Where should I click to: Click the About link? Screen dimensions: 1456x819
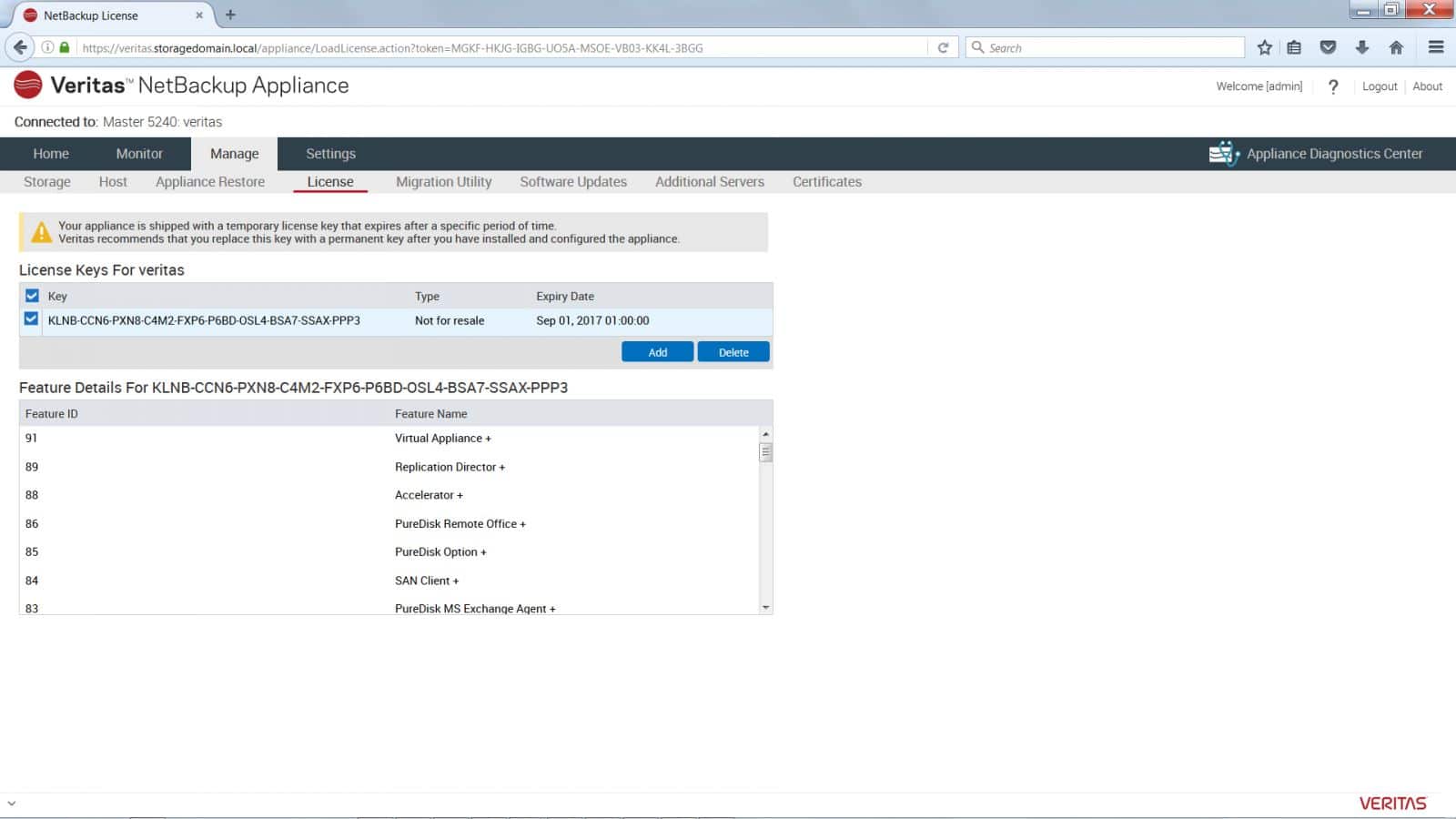point(1427,86)
